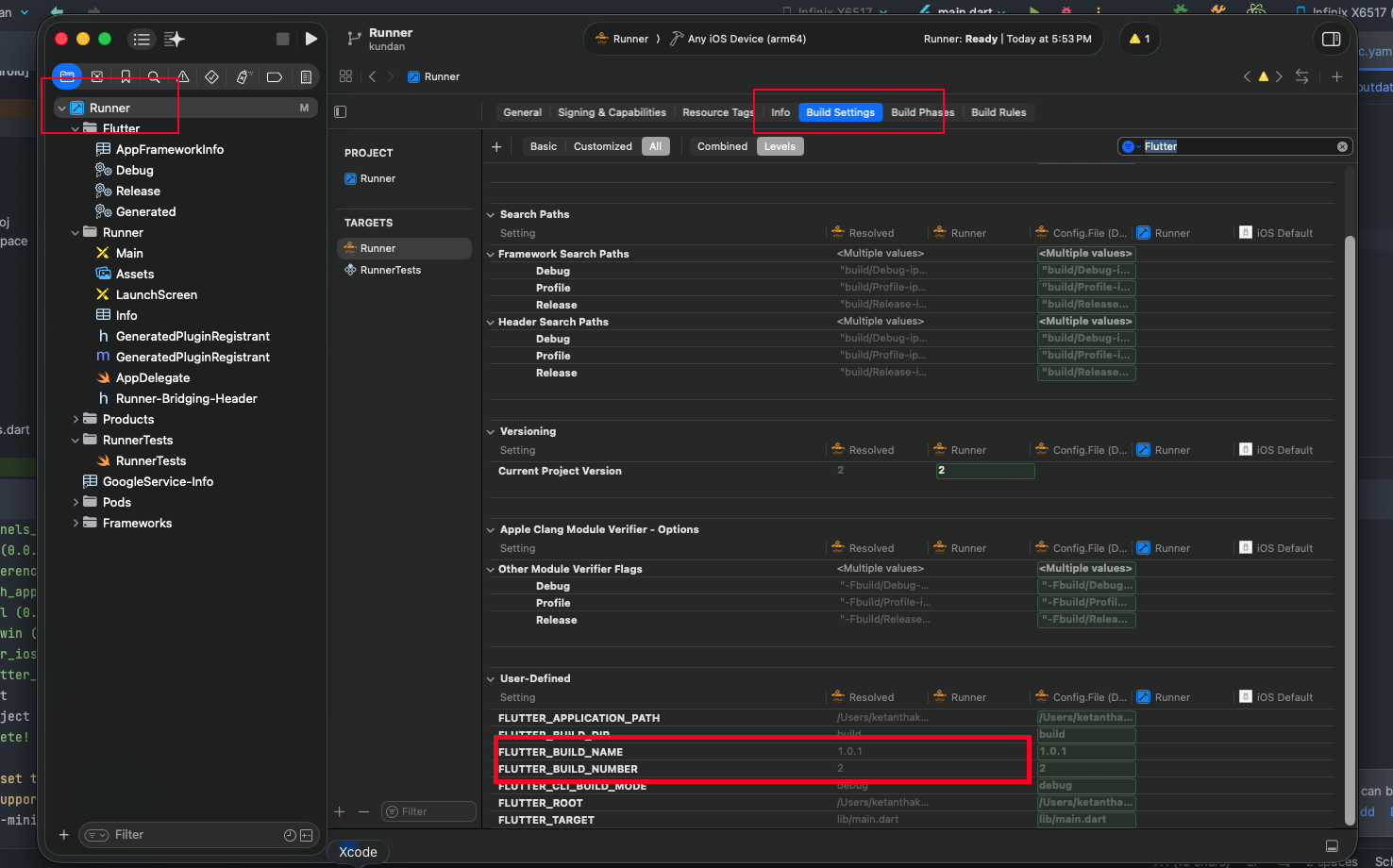Open the Bookmark navigator icon

126,76
